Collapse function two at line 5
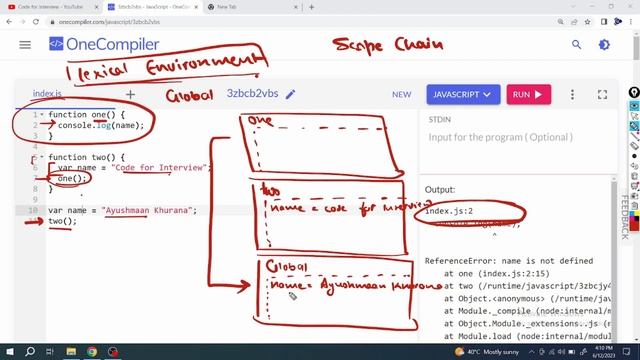This screenshot has width=640, height=360. [42, 157]
